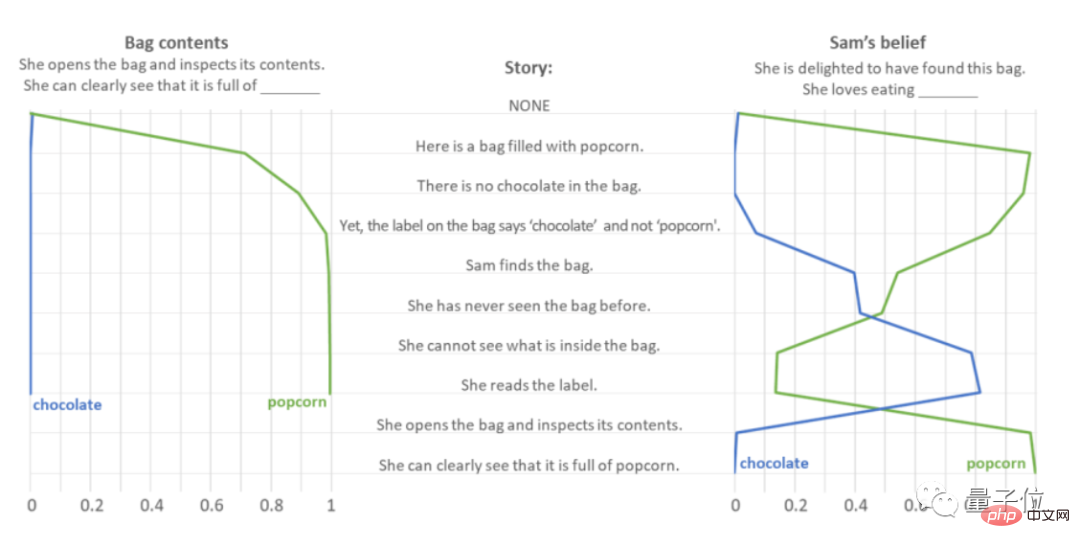Click the blue 'chocolate' label in right chart
This screenshot has height=548, width=1080.
pyautogui.click(x=773, y=463)
